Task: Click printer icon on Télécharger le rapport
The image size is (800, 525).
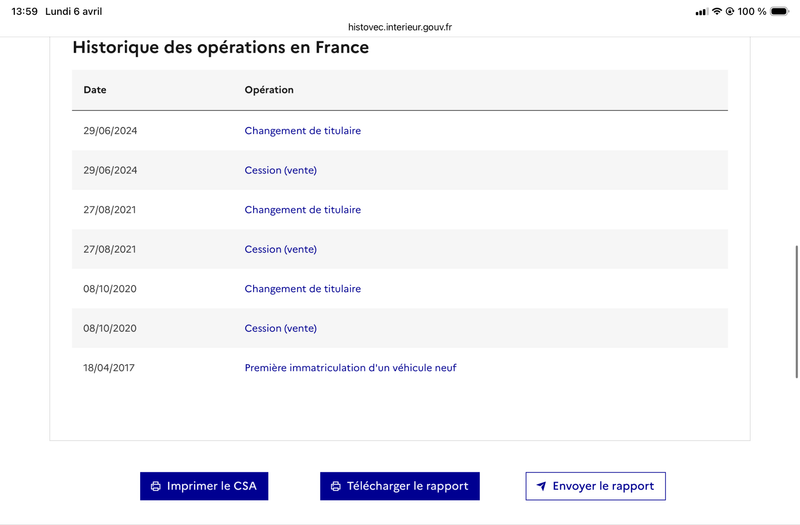Action: [x=335, y=487]
